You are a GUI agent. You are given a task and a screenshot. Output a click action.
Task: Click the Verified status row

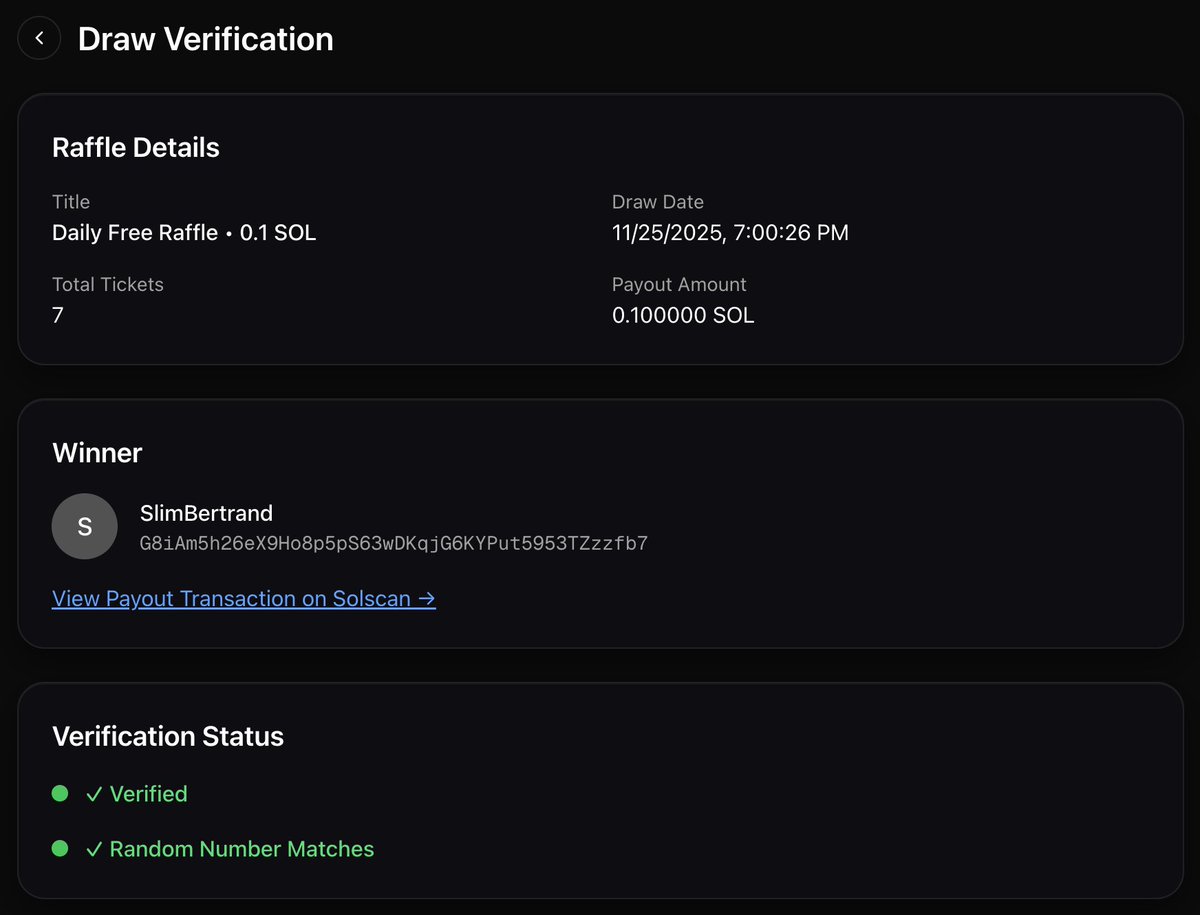tap(137, 793)
